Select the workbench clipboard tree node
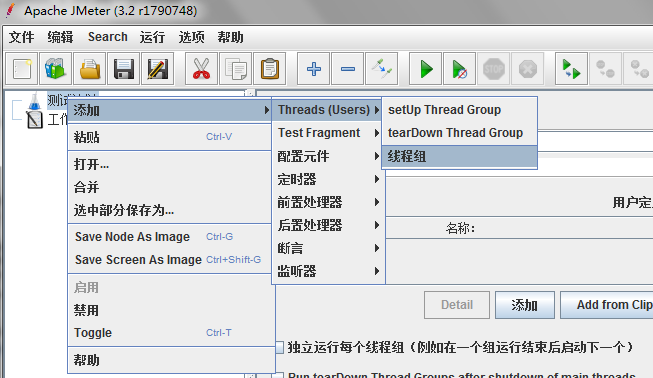 pyautogui.click(x=35, y=120)
